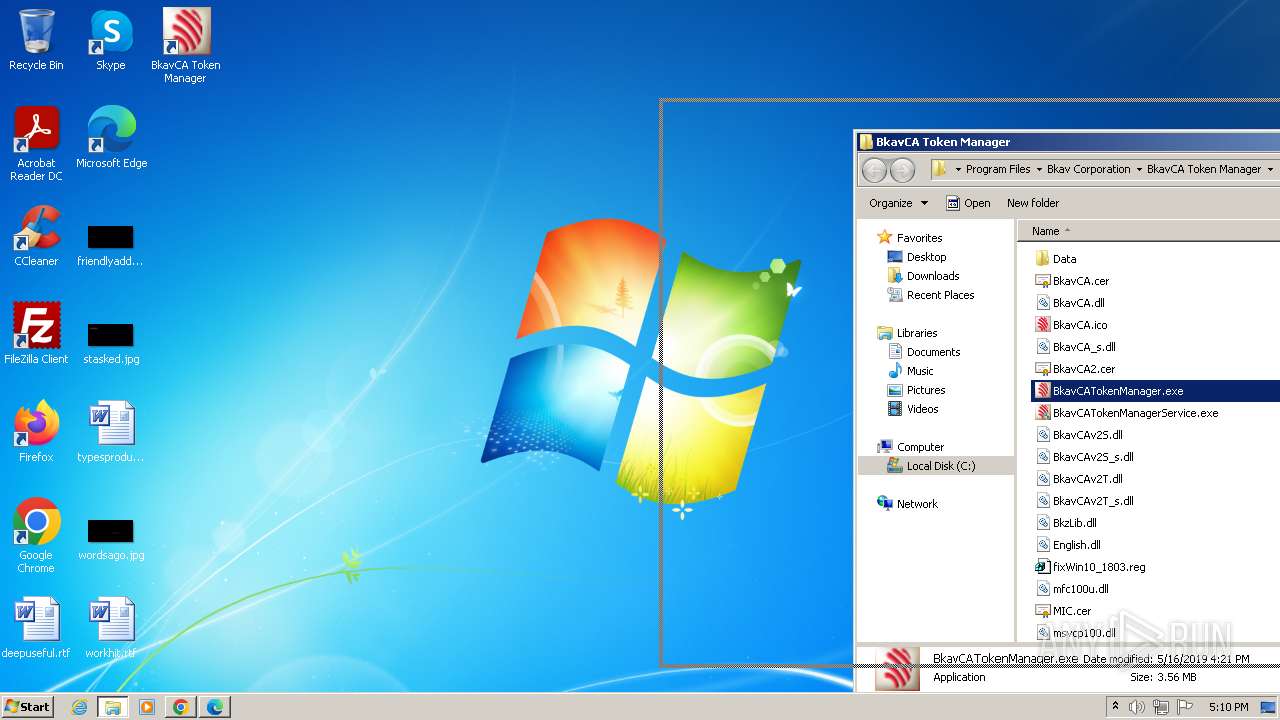The height and width of the screenshot is (720, 1280).
Task: Expand arrow after Bkav Corporation breadcrumb
Action: (x=1138, y=169)
